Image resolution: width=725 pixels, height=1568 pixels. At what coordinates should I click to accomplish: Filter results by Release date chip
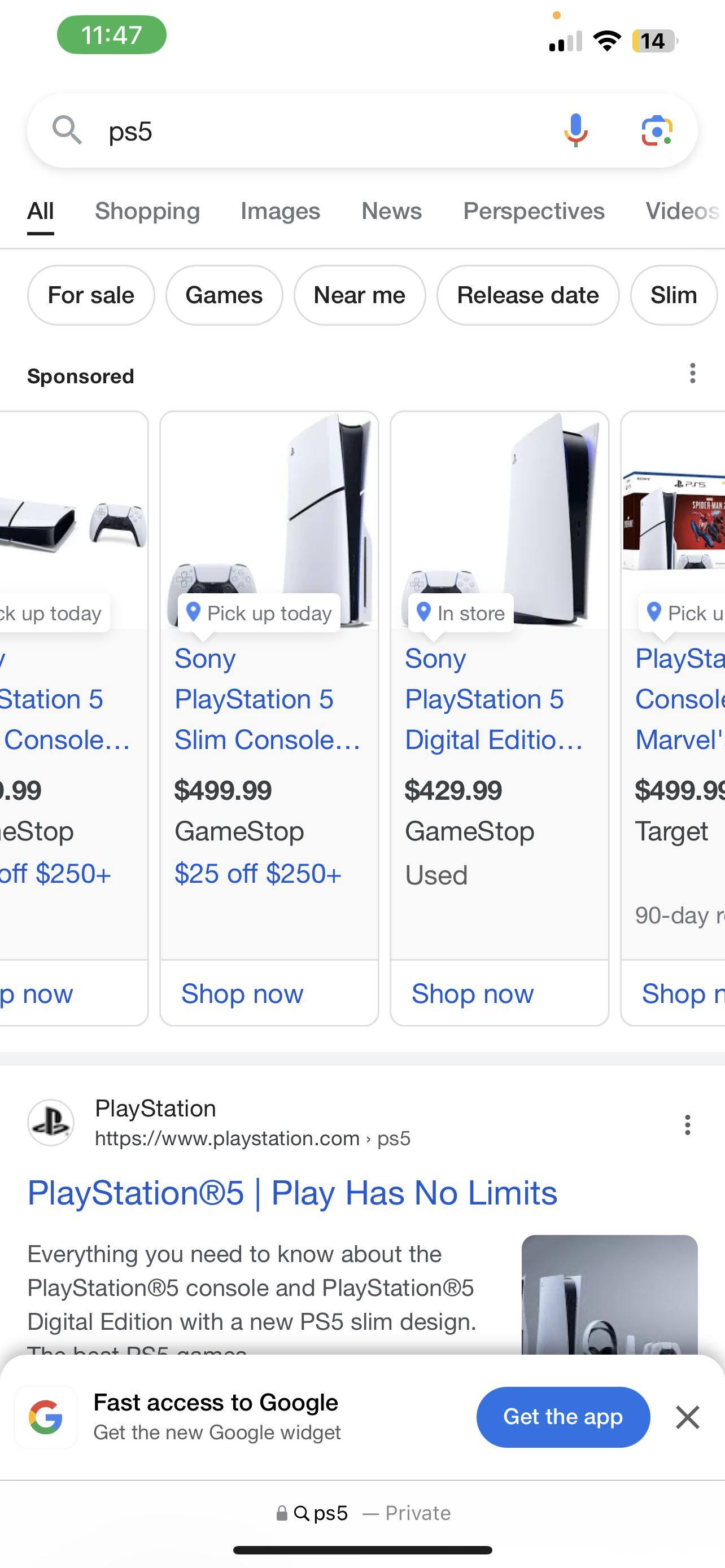pyautogui.click(x=528, y=295)
